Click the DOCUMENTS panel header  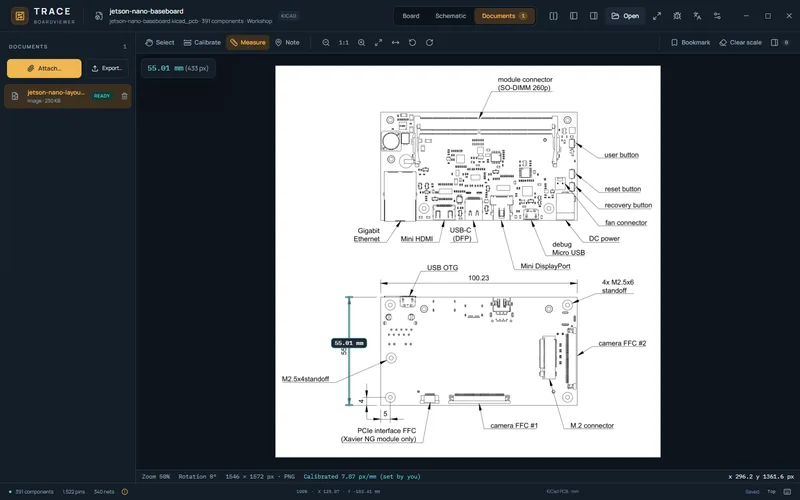(28, 46)
